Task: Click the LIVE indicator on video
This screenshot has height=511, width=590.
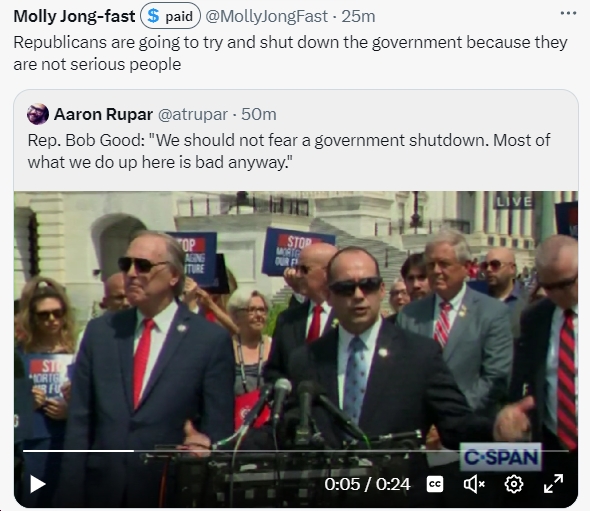Action: click(514, 201)
